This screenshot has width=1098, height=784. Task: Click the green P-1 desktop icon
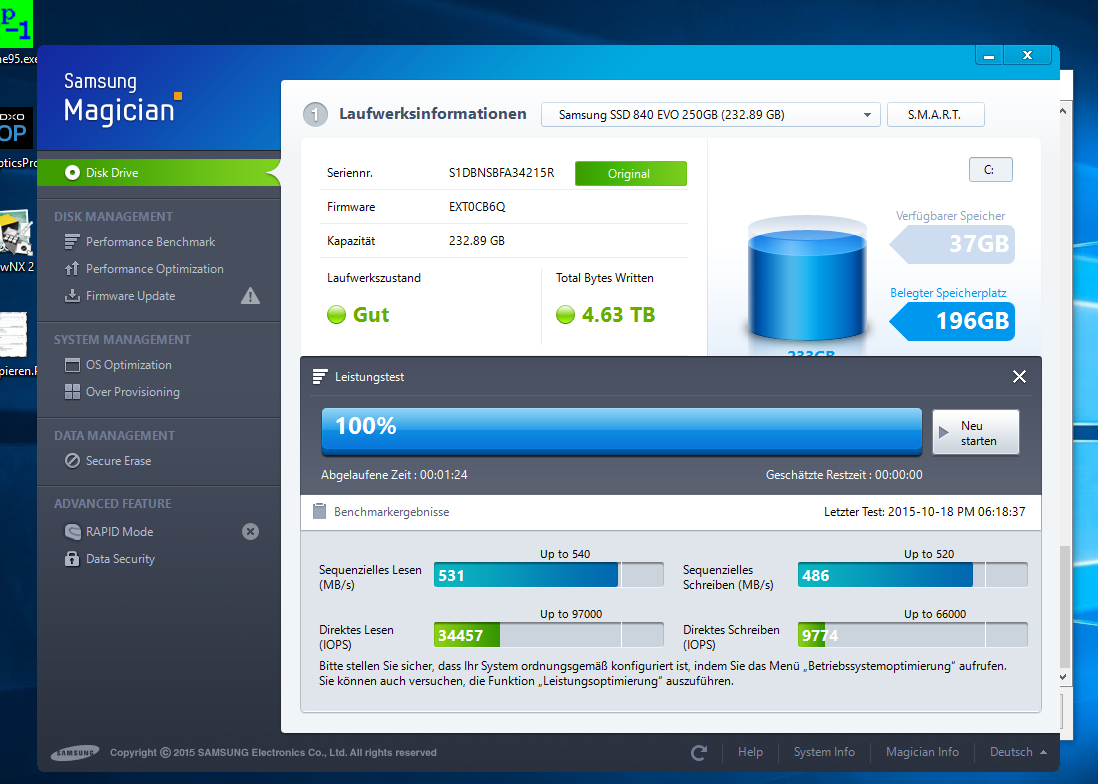[15, 24]
